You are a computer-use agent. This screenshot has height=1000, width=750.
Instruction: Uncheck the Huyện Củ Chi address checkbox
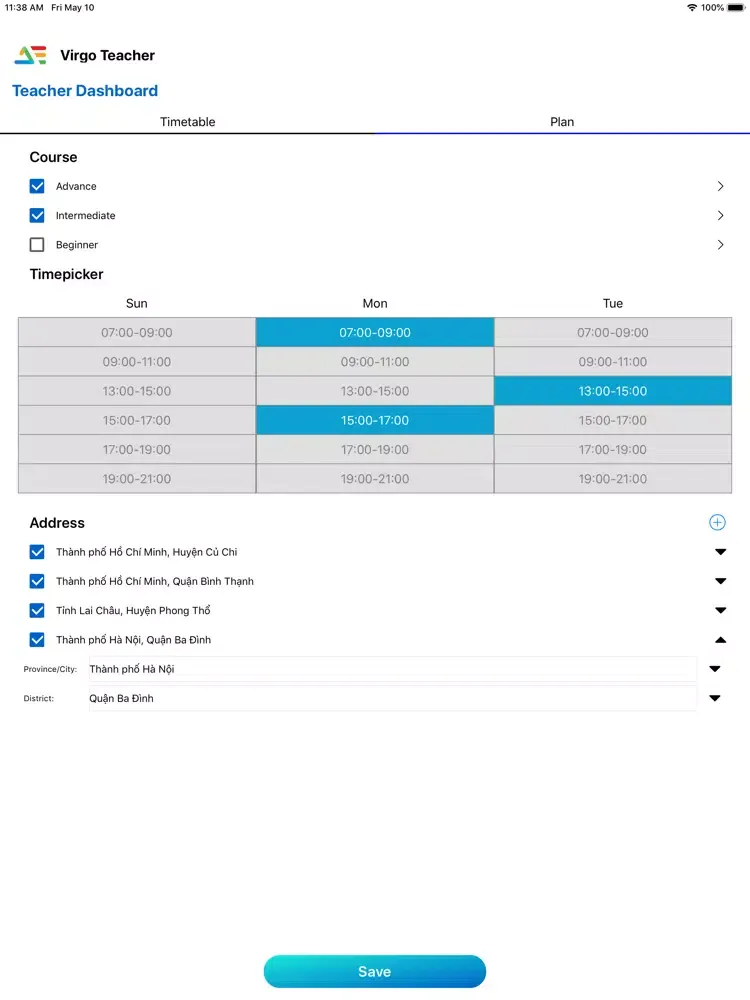37,552
